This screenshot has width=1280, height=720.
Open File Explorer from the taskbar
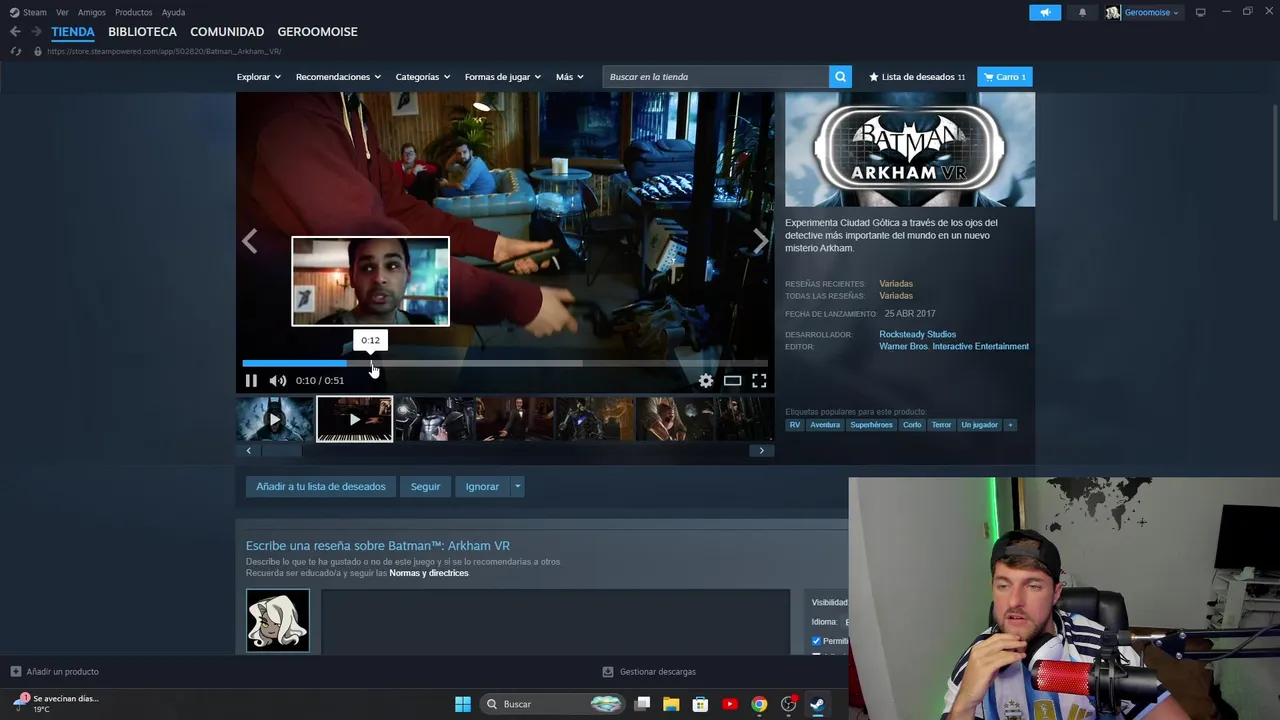(671, 704)
